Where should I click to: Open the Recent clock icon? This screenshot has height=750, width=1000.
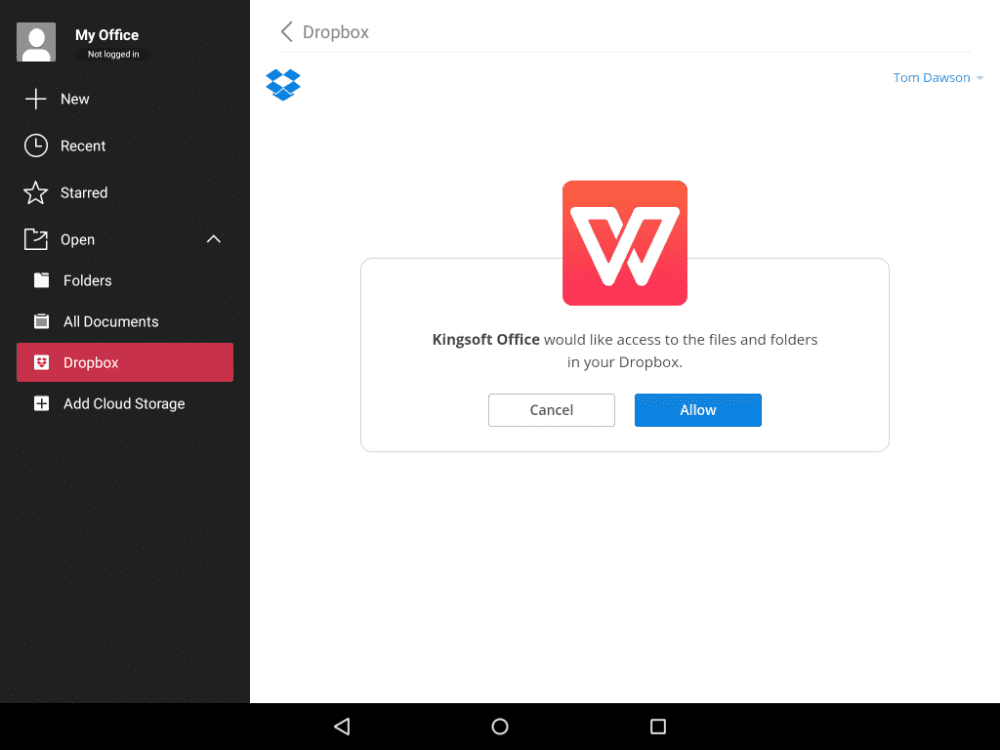(x=36, y=145)
